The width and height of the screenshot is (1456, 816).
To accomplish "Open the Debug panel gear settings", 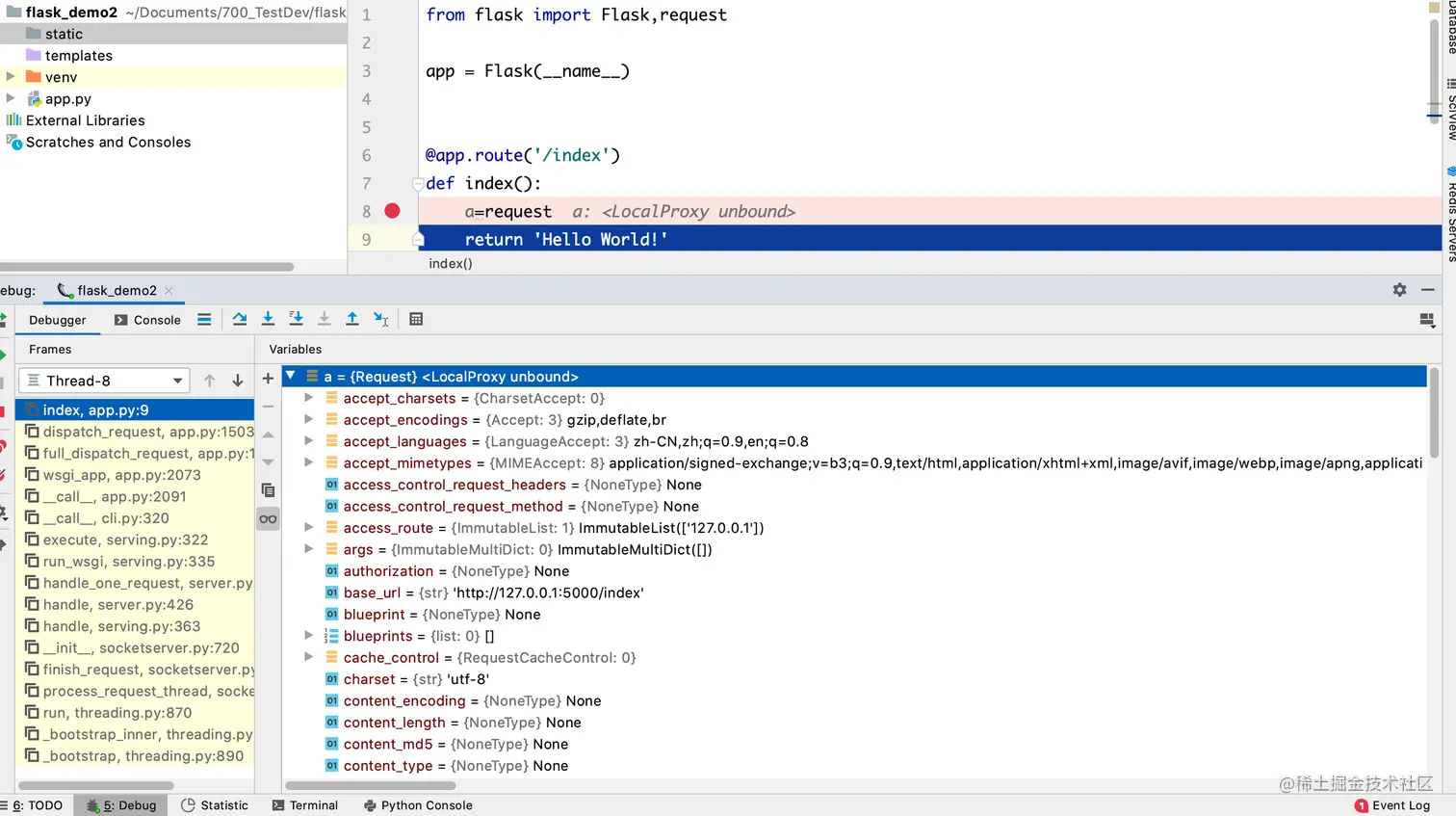I will click(x=1399, y=290).
